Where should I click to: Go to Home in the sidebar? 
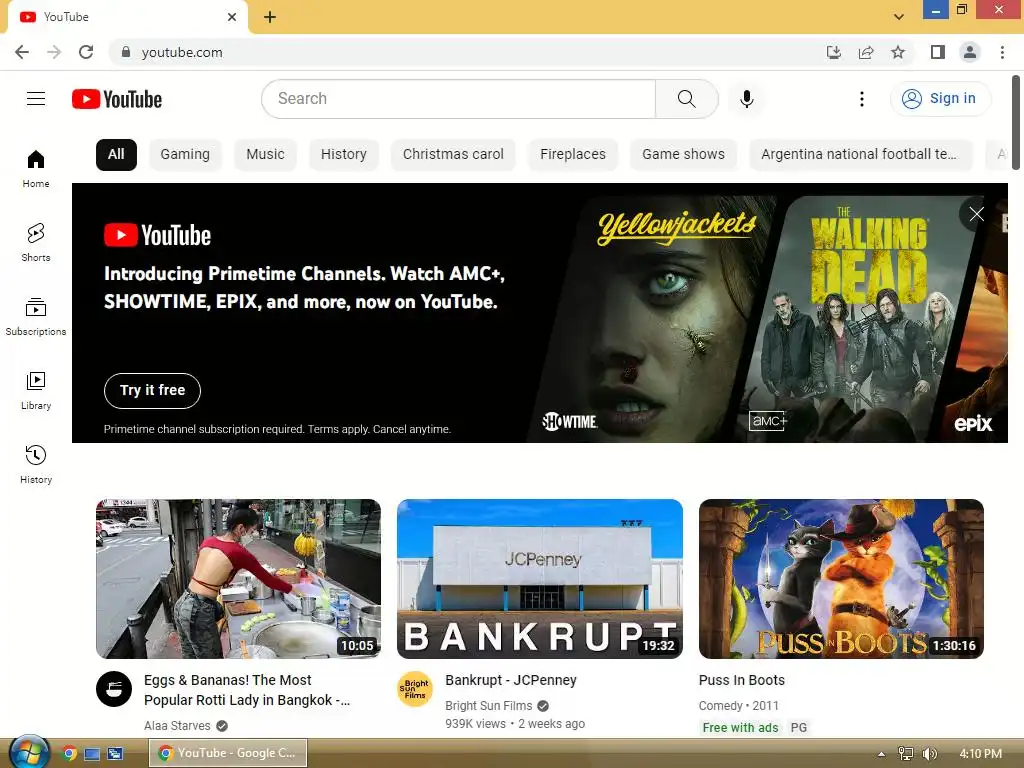coord(36,168)
